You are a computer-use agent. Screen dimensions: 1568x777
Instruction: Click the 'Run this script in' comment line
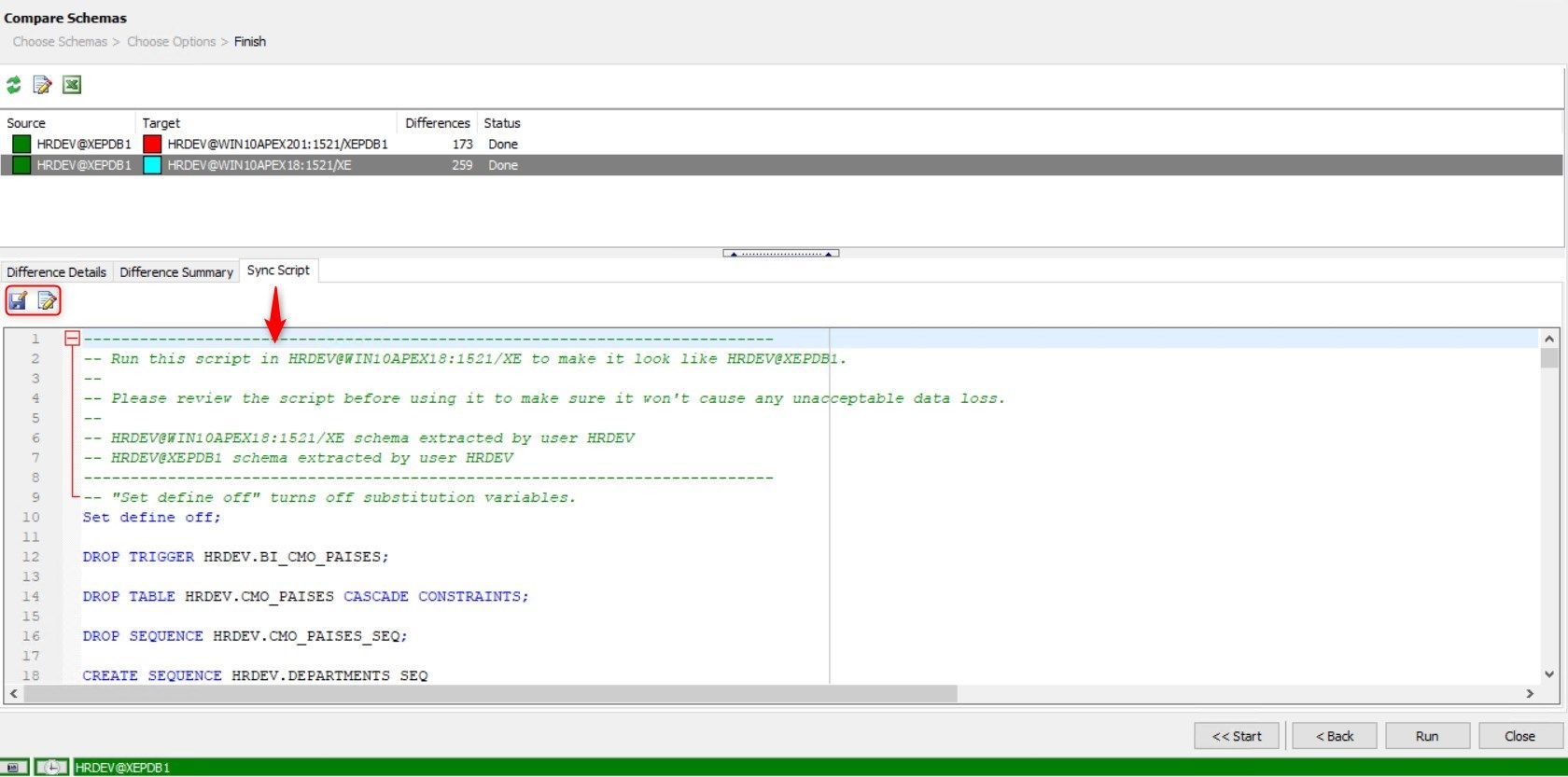coord(465,358)
